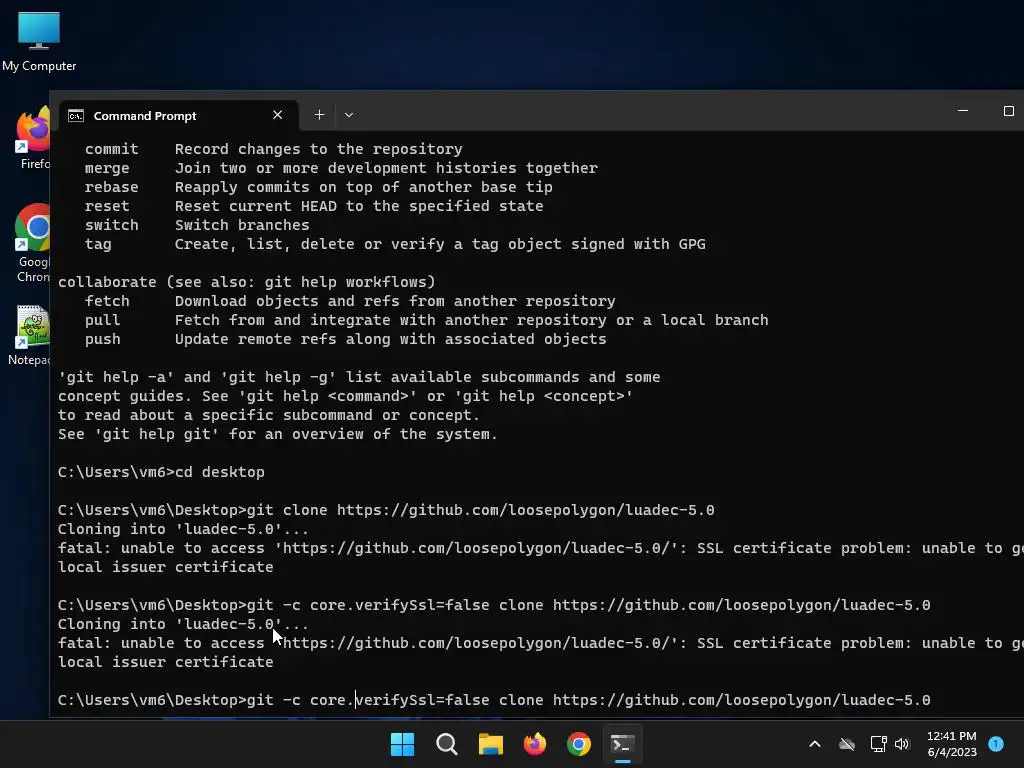Click the 'commit' command row
Image resolution: width=1024 pixels, height=768 pixels.
274,149
